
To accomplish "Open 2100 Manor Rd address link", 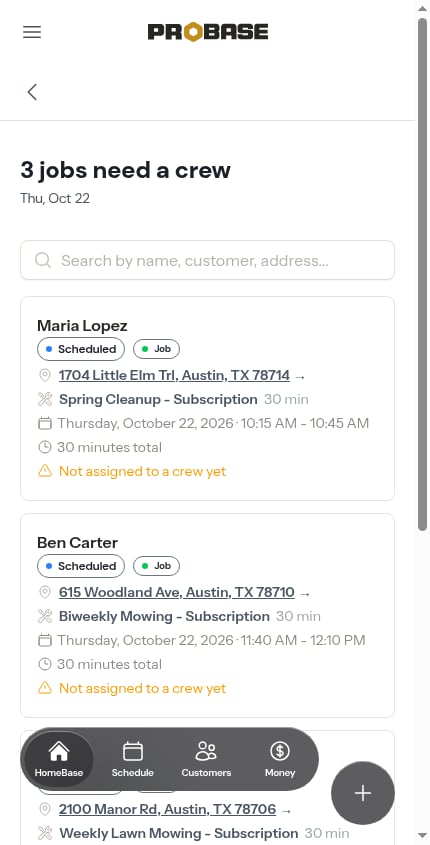I will click(168, 809).
